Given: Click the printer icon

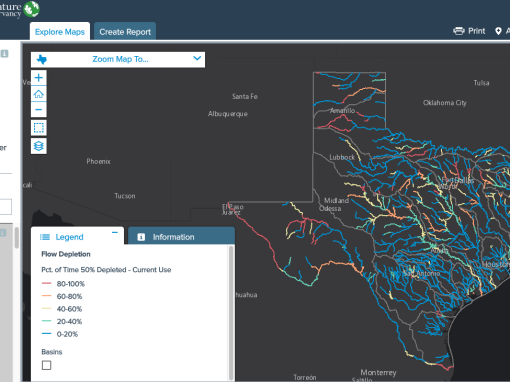Looking at the screenshot, I should pos(459,31).
